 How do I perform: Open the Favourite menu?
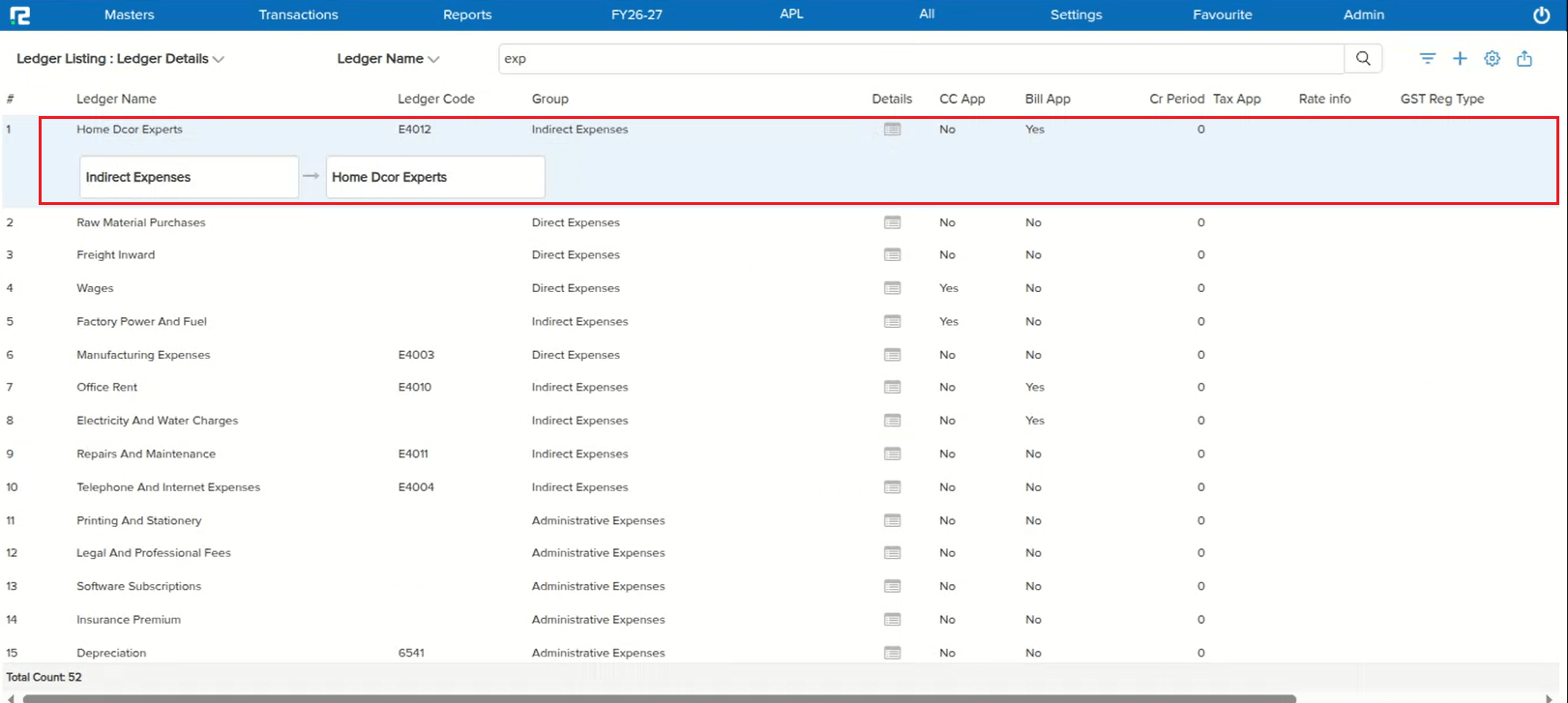point(1222,15)
